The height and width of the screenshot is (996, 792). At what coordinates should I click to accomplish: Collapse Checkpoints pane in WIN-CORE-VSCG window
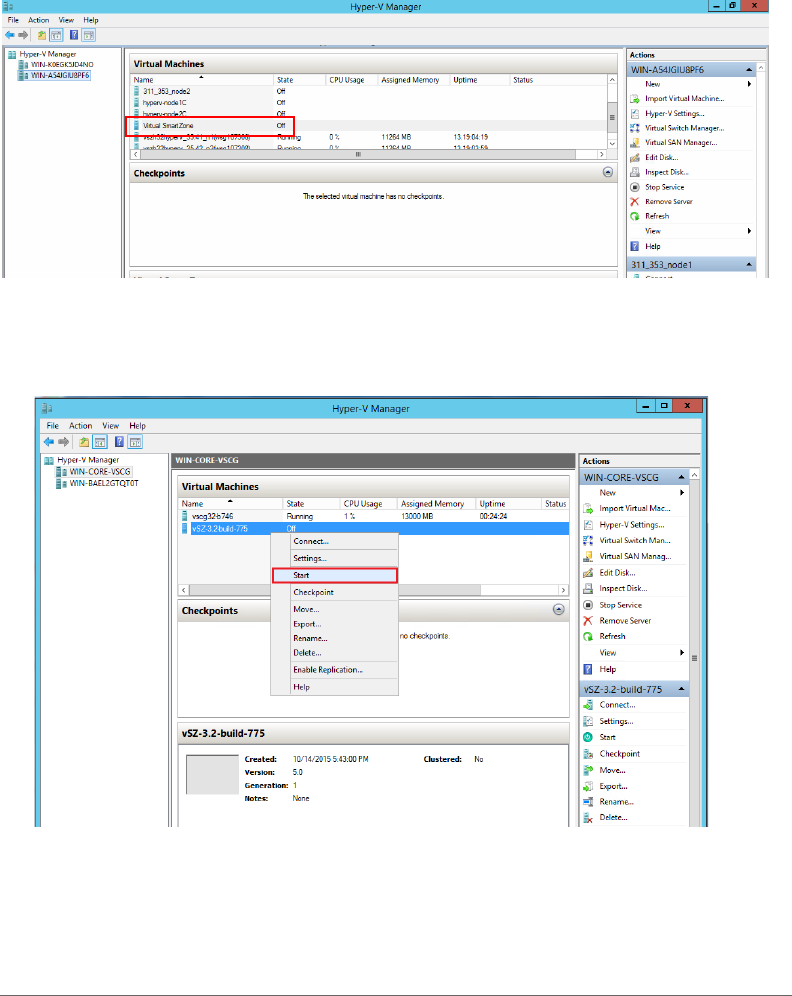point(558,610)
